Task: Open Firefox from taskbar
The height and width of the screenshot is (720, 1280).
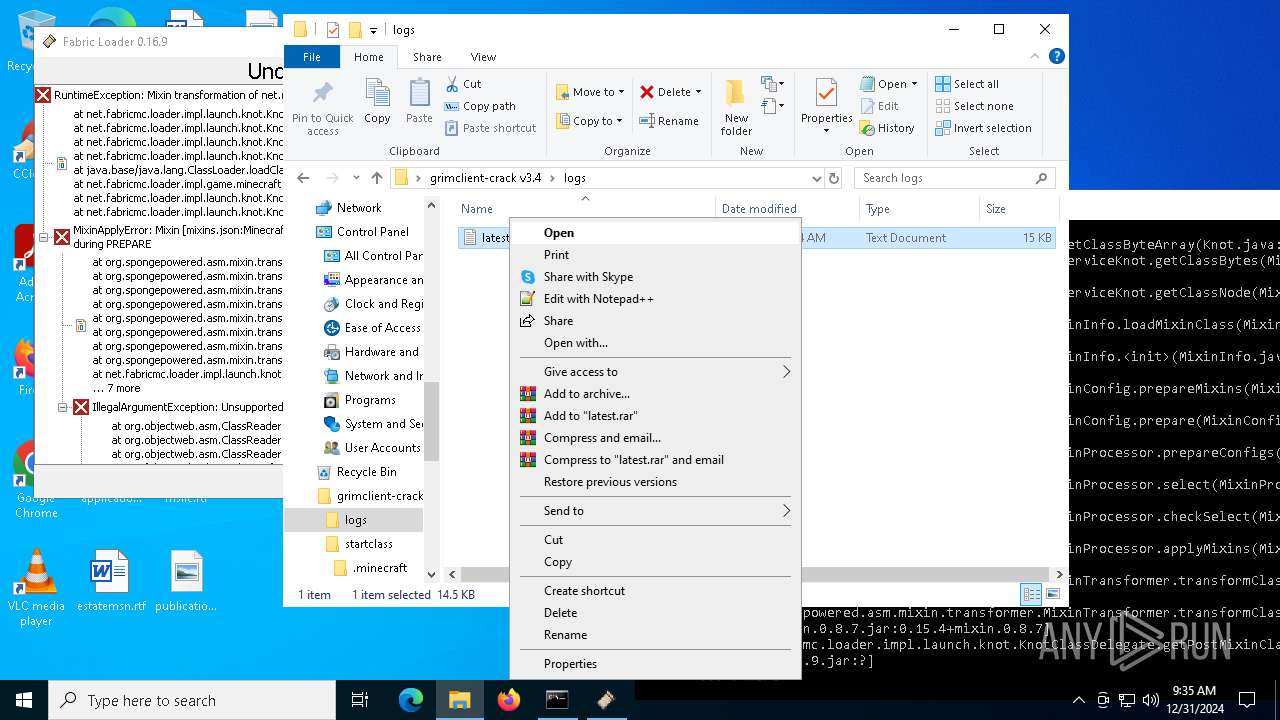Action: point(509,700)
